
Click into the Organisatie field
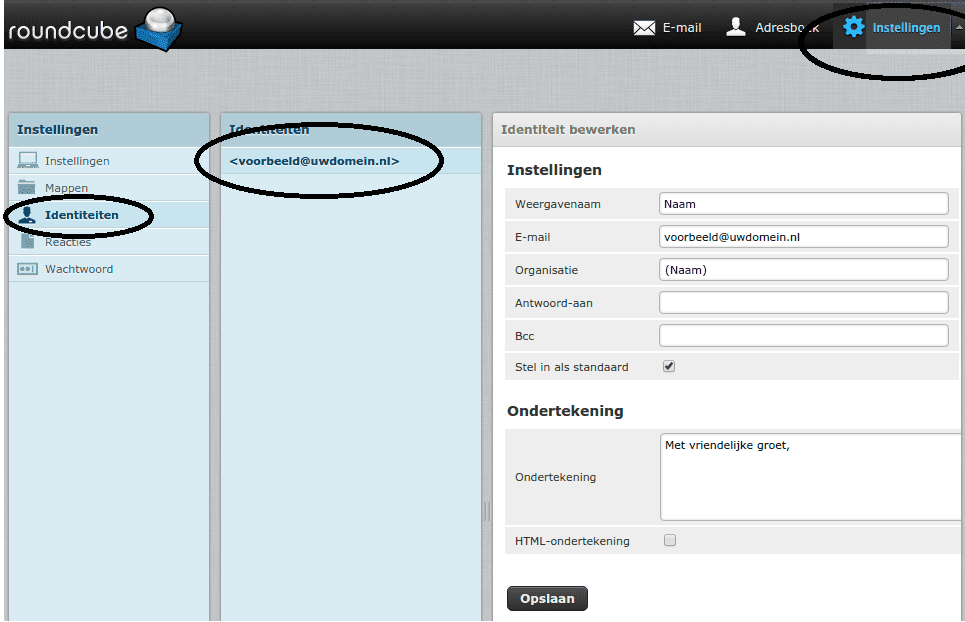(803, 270)
